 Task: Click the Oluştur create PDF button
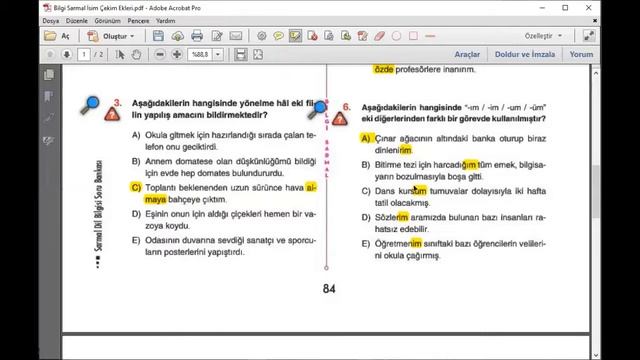(x=111, y=36)
